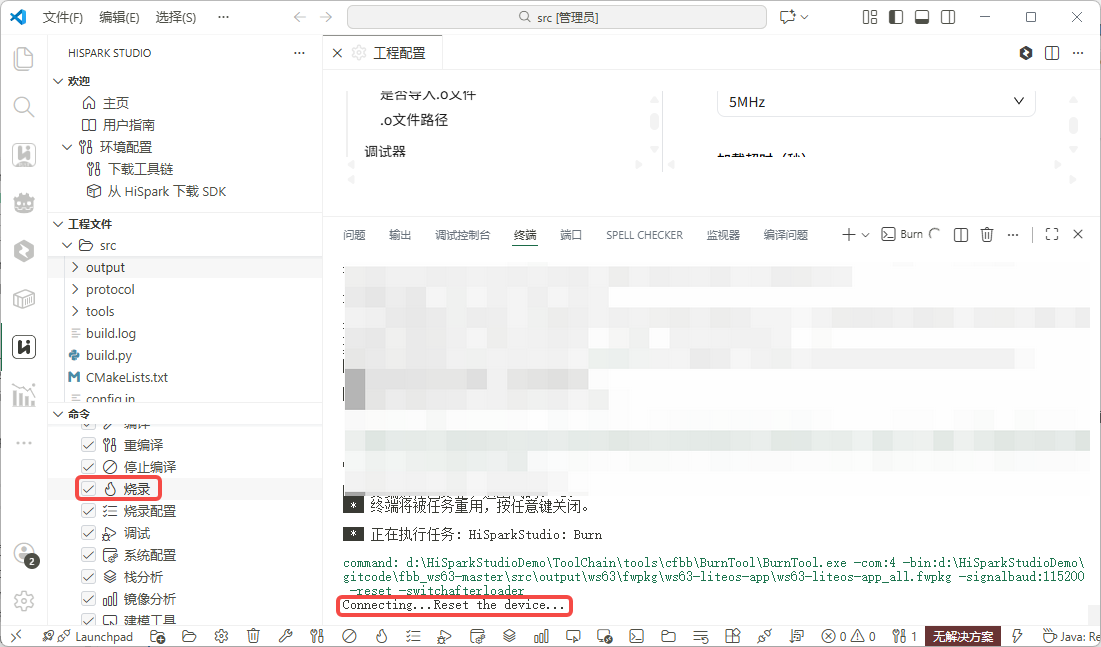Uncheck the 镜像分析 command checkbox

click(88, 599)
